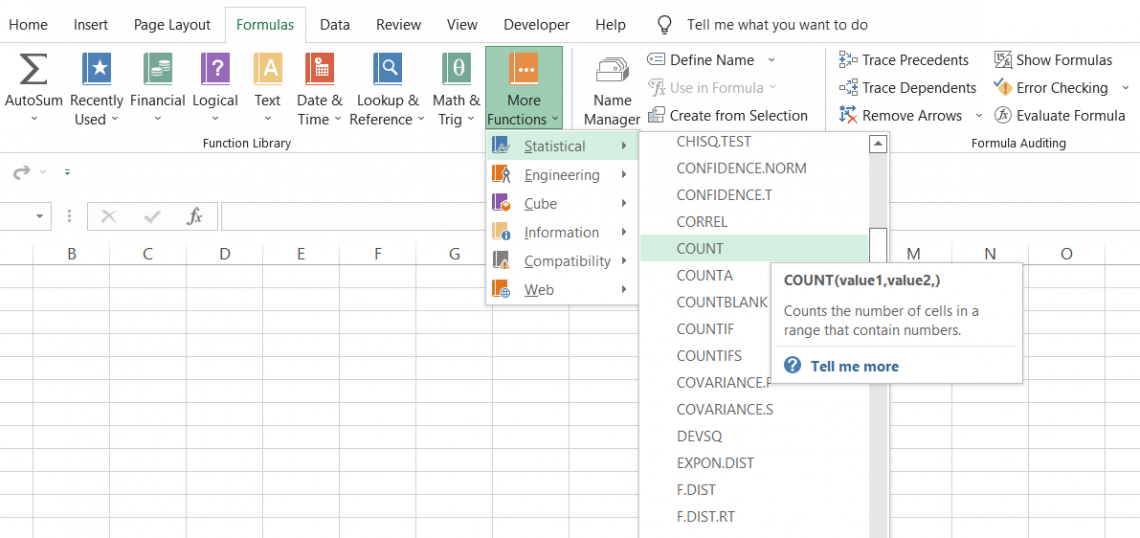The width and height of the screenshot is (1140, 538).
Task: Click the Tell me more link
Action: pos(854,366)
